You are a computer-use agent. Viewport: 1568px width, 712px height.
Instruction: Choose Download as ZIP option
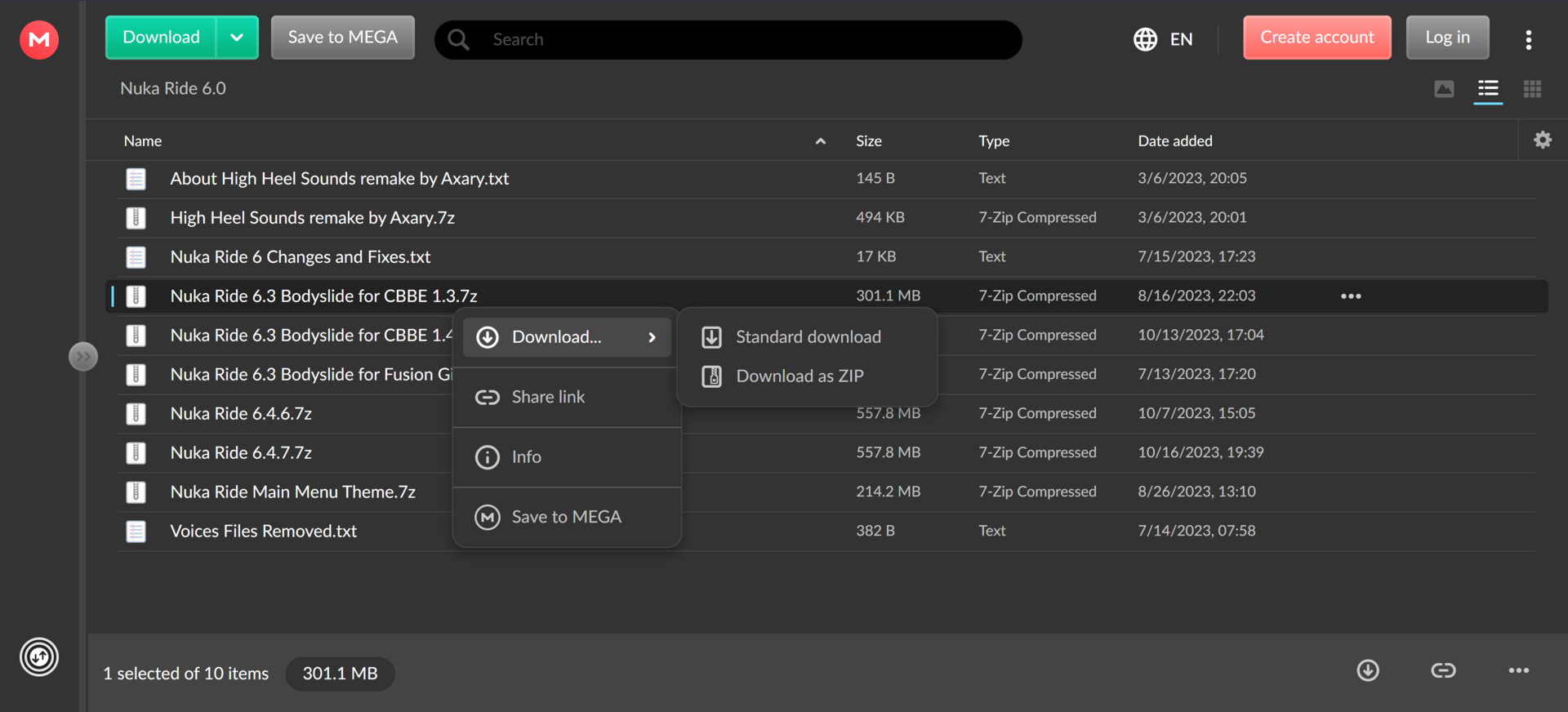[807, 376]
